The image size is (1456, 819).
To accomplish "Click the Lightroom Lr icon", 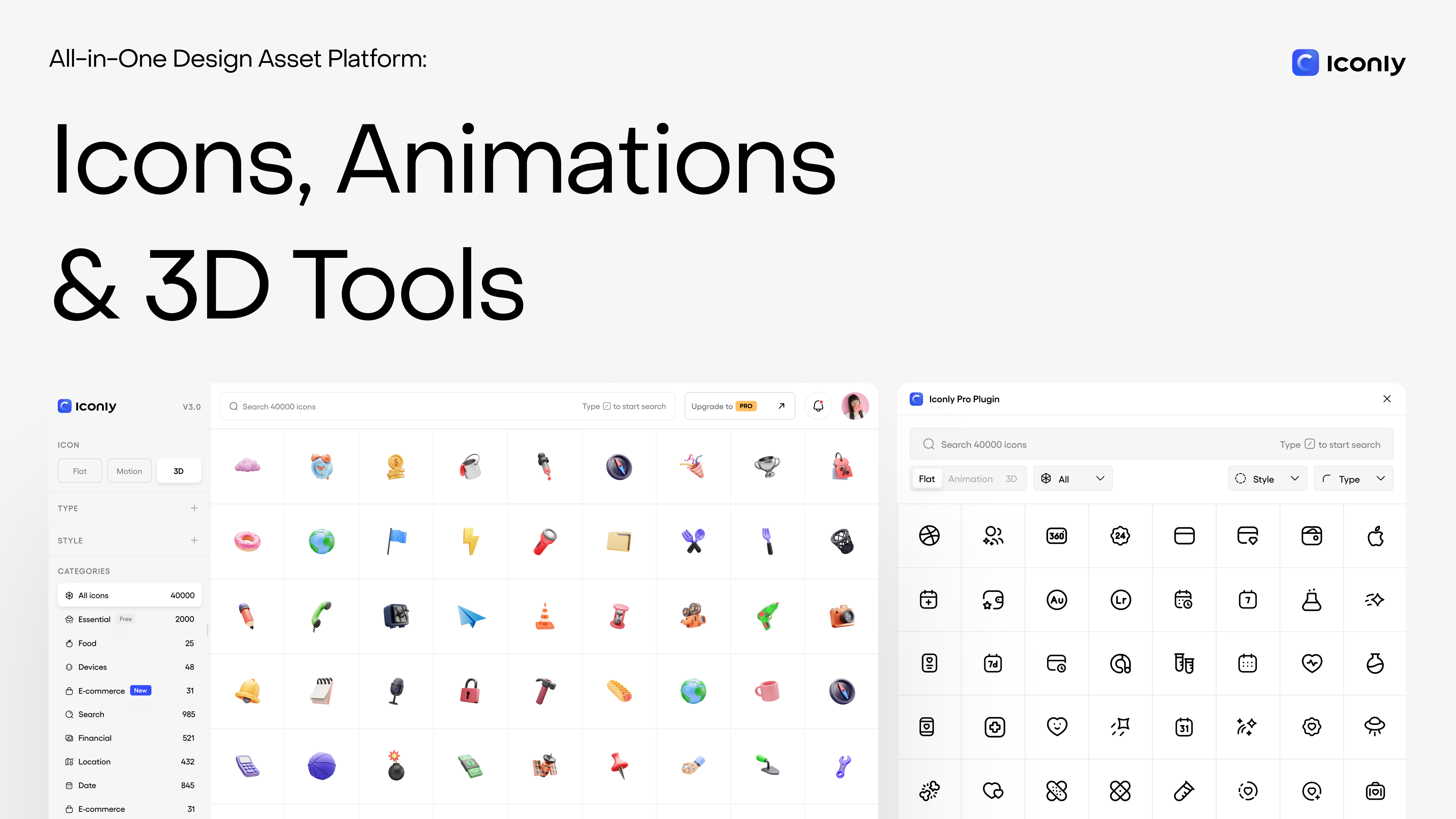I will [x=1120, y=600].
